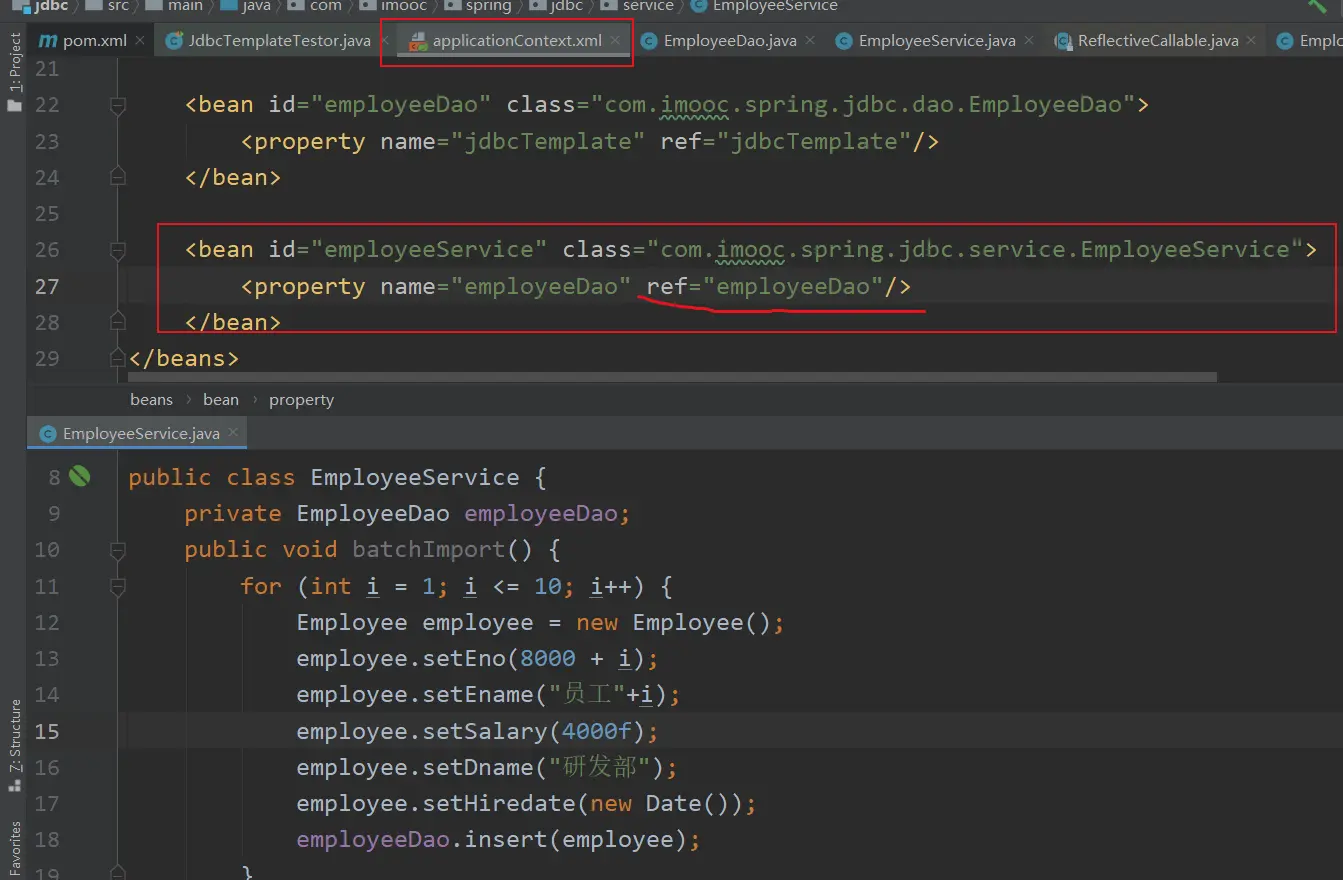Viewport: 1343px width, 880px height.
Task: Click the Spring bean gutter icon on line 8
Action: pos(80,477)
